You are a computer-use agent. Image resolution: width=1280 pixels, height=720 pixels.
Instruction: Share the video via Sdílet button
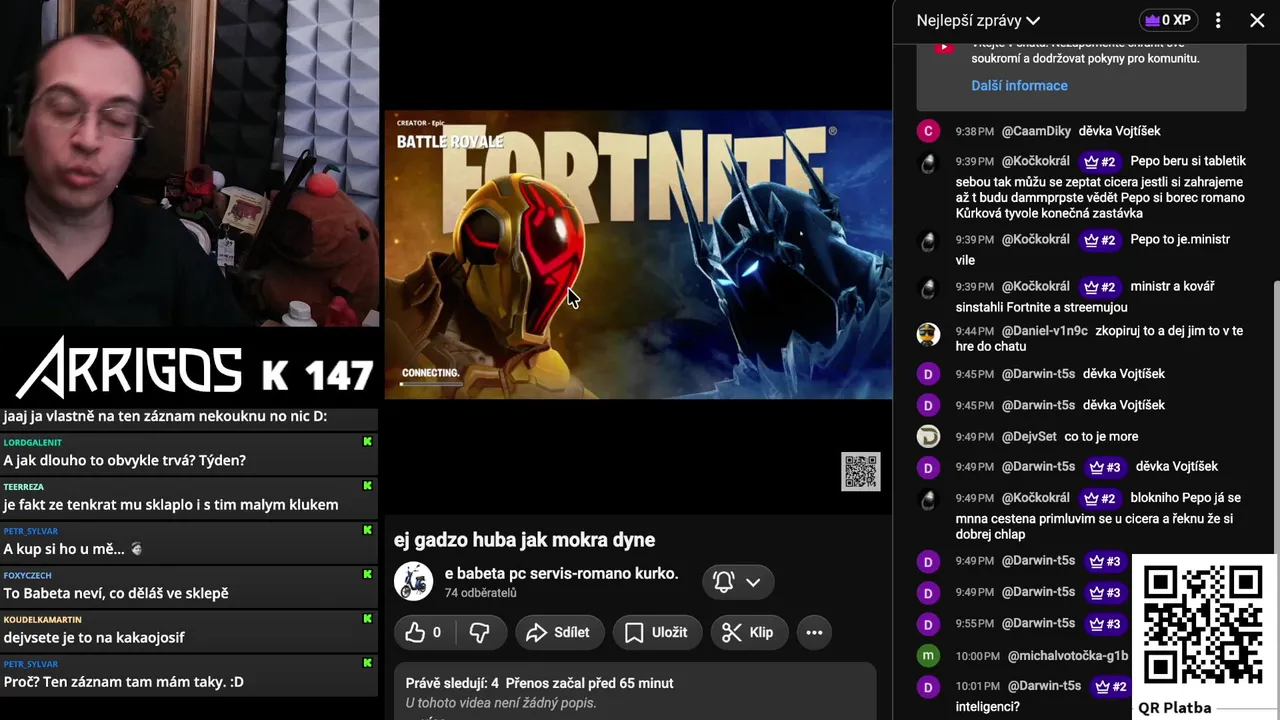(x=558, y=632)
